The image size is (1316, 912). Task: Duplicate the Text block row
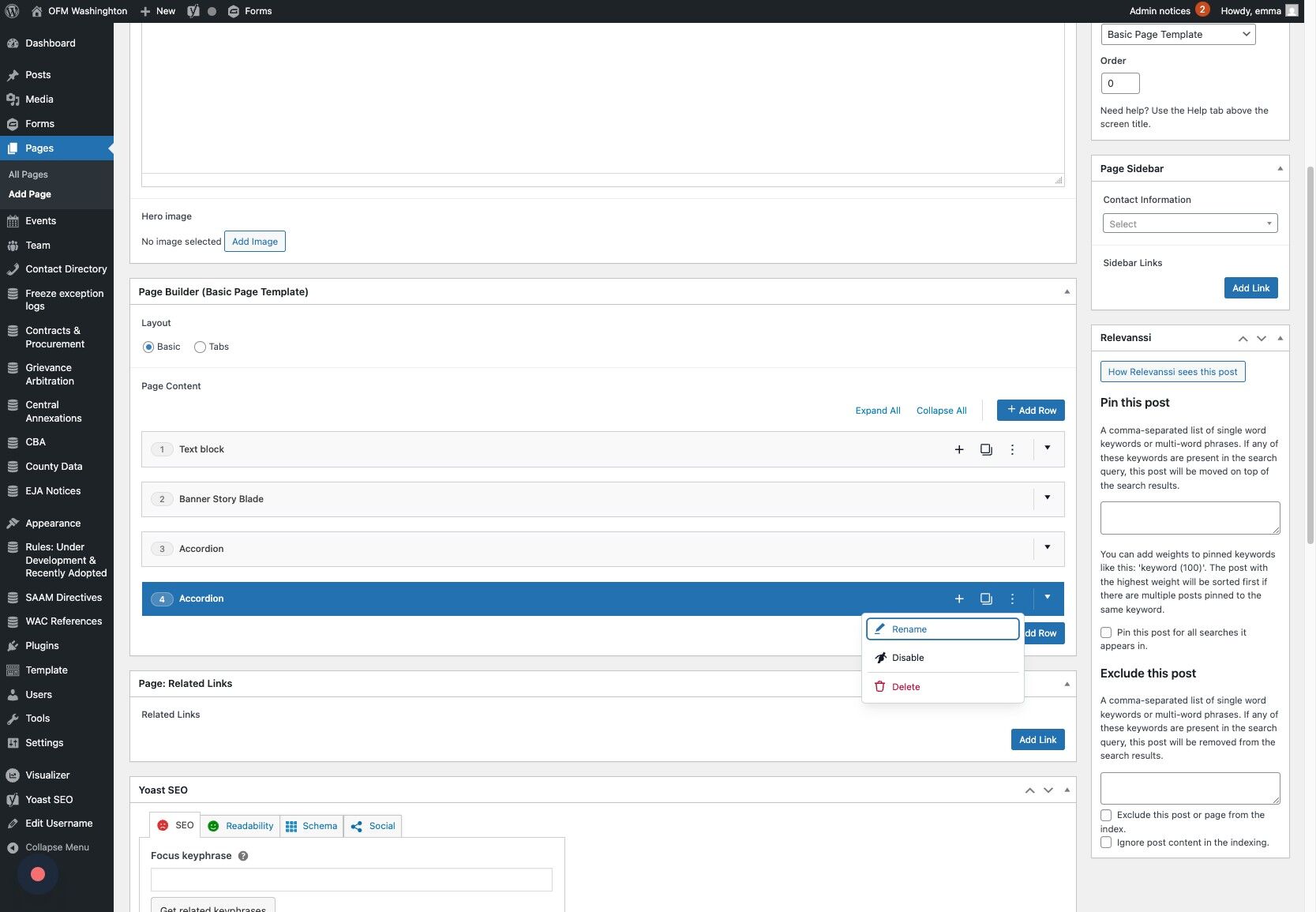(986, 449)
